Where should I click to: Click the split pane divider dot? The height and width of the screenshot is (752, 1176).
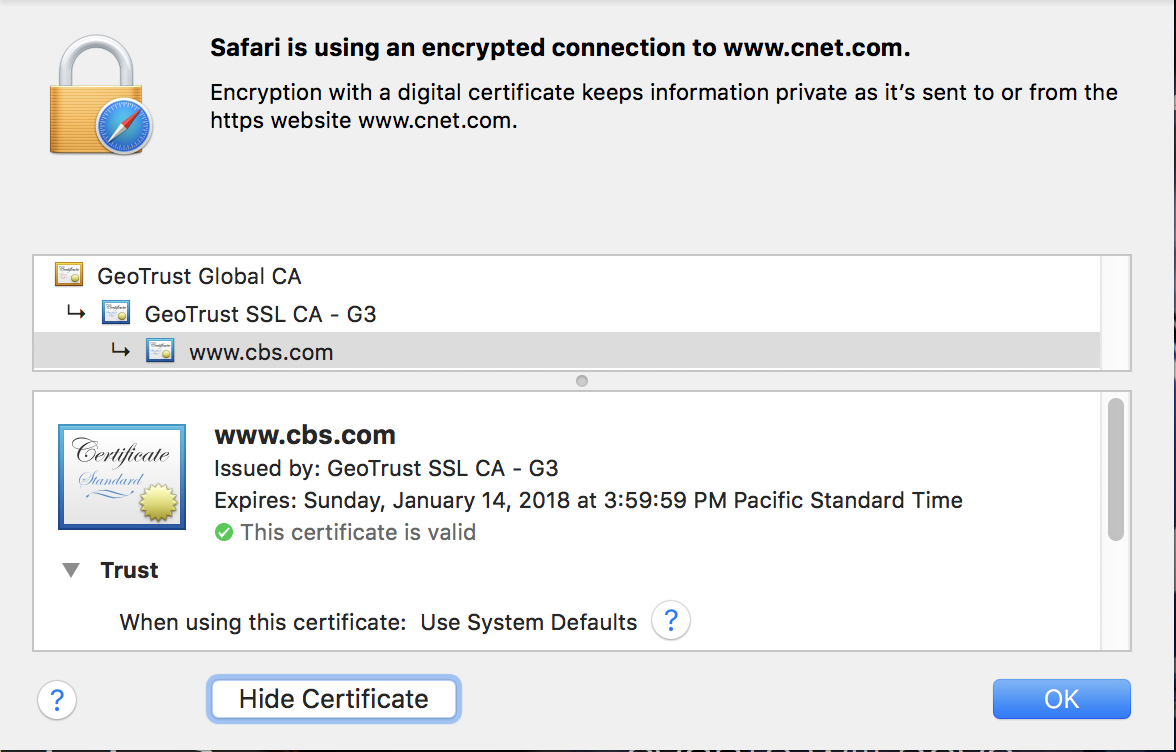[582, 381]
